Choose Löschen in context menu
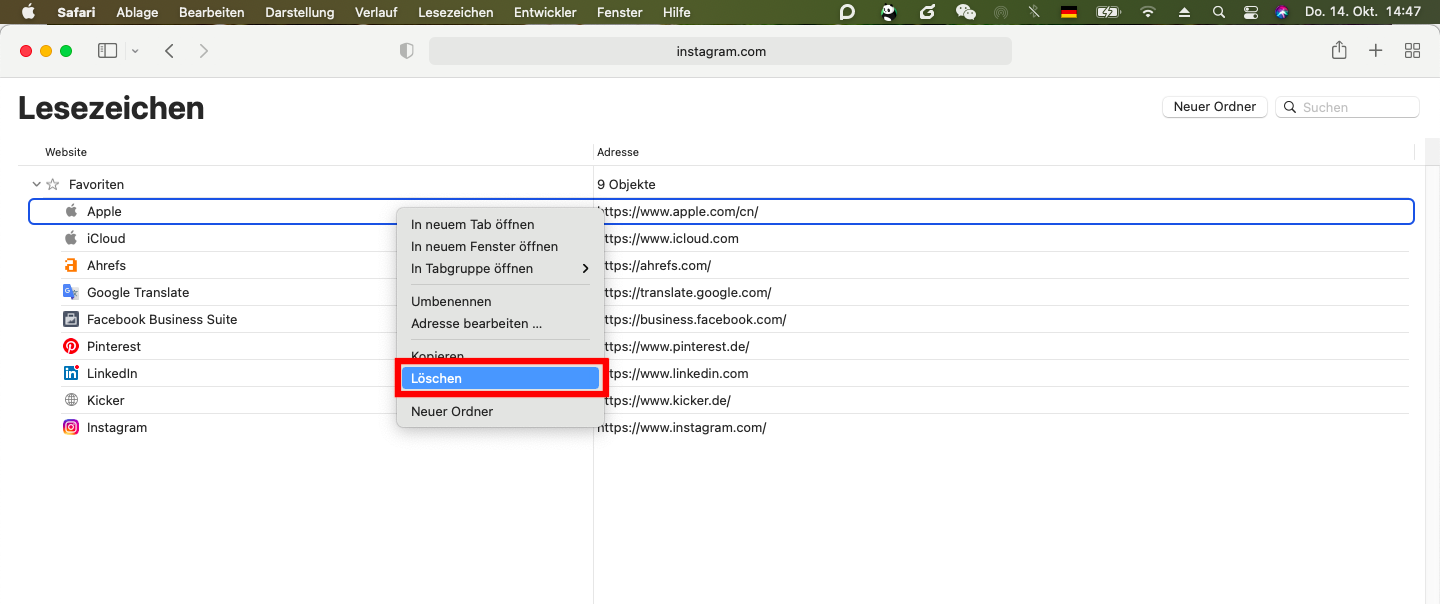1440x604 pixels. (x=500, y=378)
